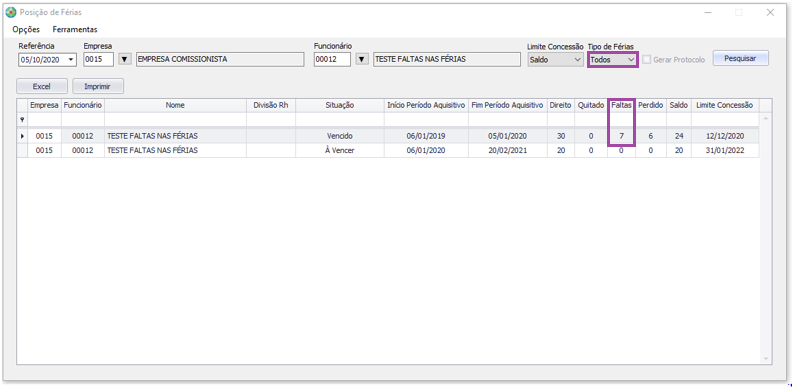Click the Situação filter row cell

click(340, 120)
